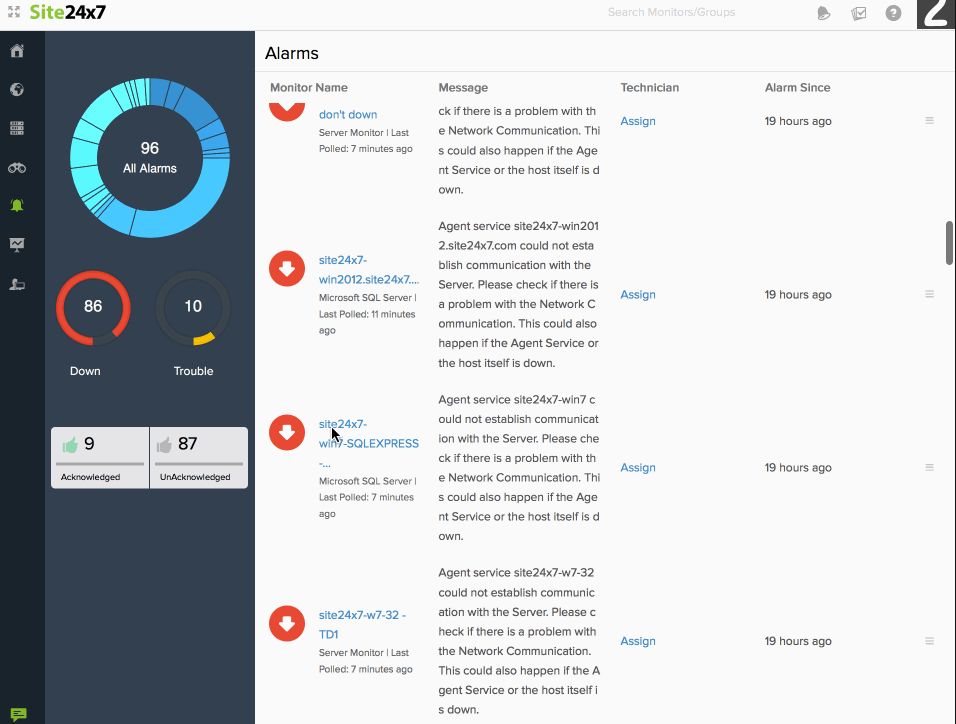
Task: Open the alarm bell icon in top header
Action: click(823, 13)
